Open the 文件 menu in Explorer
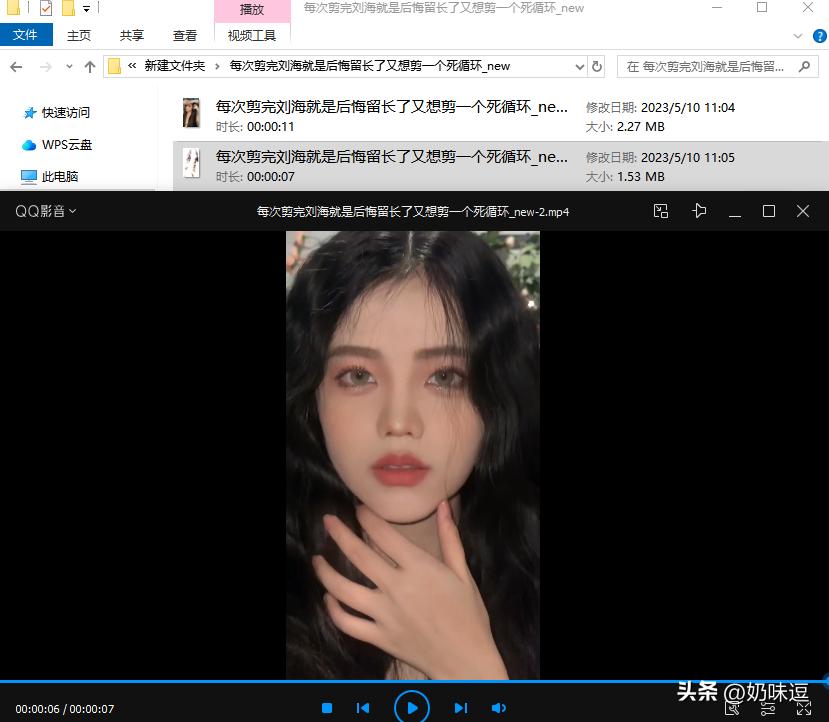This screenshot has height=722, width=829. (26, 34)
